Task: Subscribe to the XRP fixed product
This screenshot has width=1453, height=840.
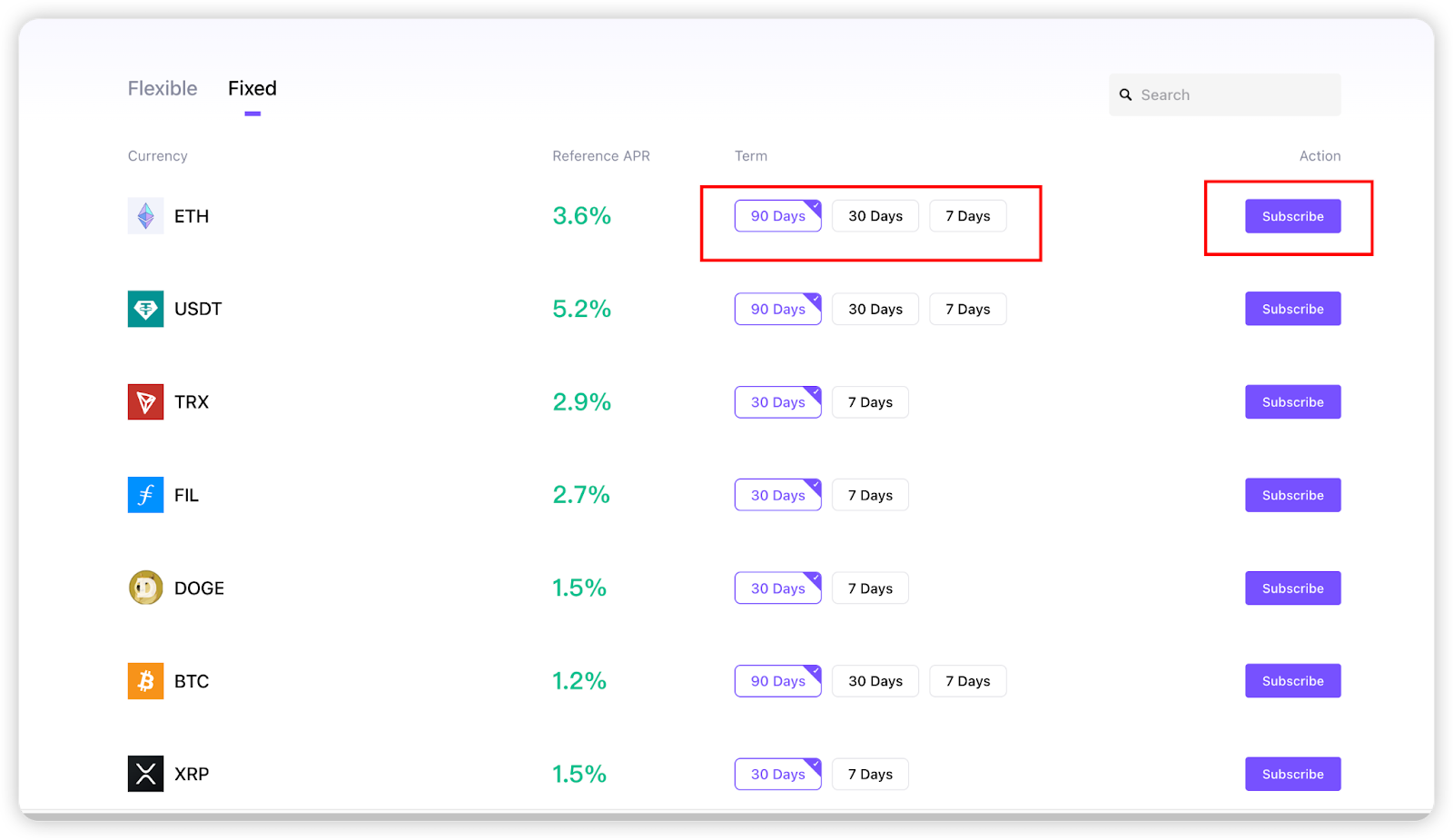Action: click(1293, 774)
